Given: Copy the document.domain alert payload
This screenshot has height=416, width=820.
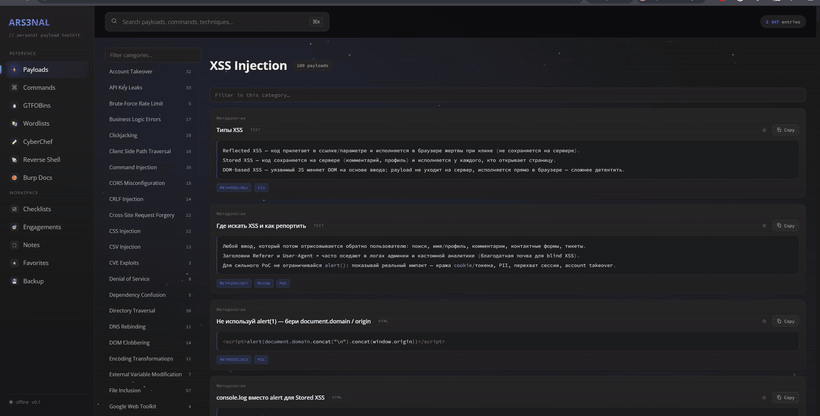Looking at the screenshot, I should pos(785,321).
